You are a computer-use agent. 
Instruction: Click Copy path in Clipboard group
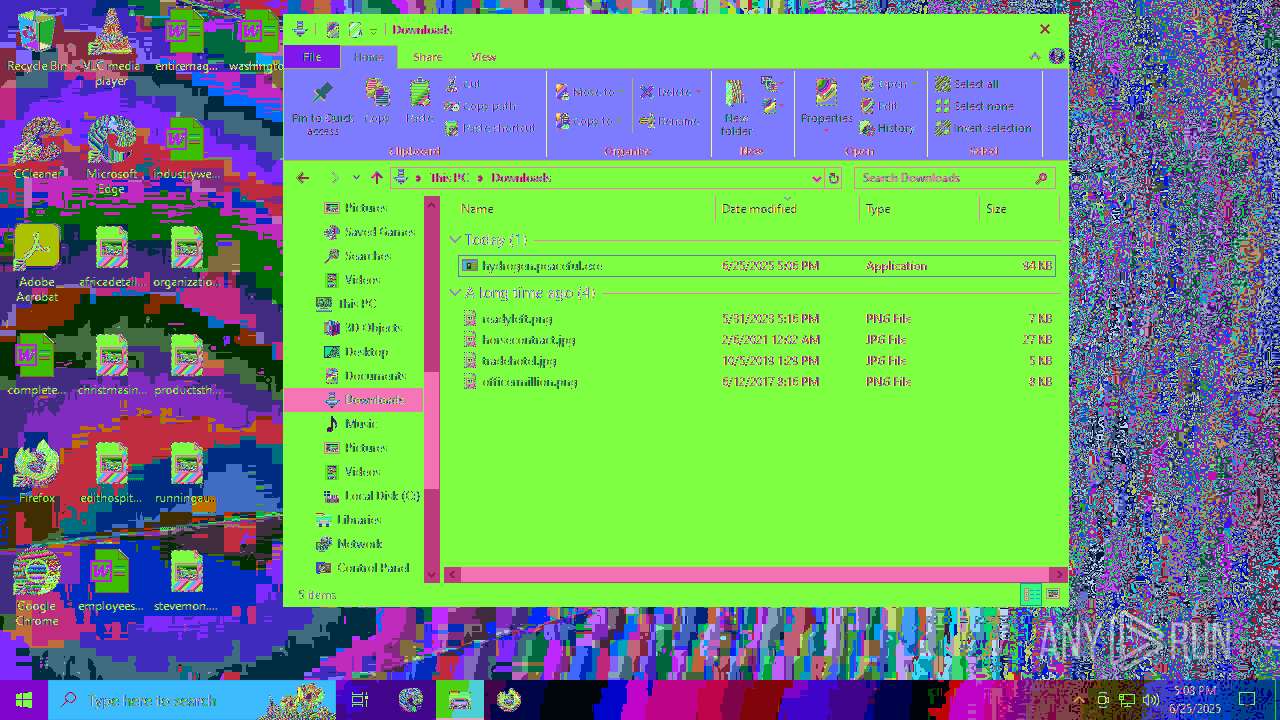click(x=480, y=106)
